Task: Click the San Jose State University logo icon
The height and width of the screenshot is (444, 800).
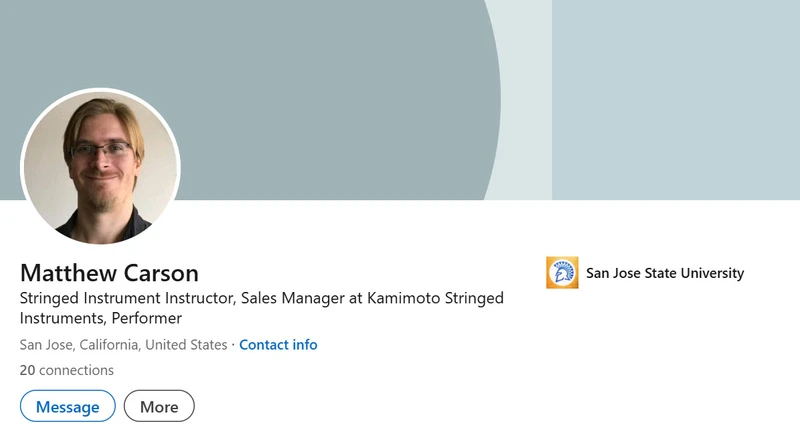Action: (x=562, y=273)
